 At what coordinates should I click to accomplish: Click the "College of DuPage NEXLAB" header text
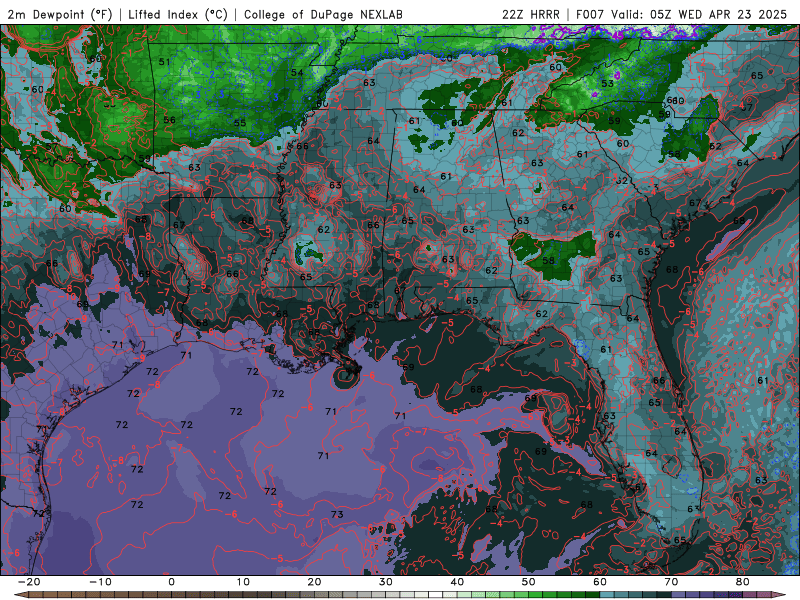pyautogui.click(x=323, y=14)
